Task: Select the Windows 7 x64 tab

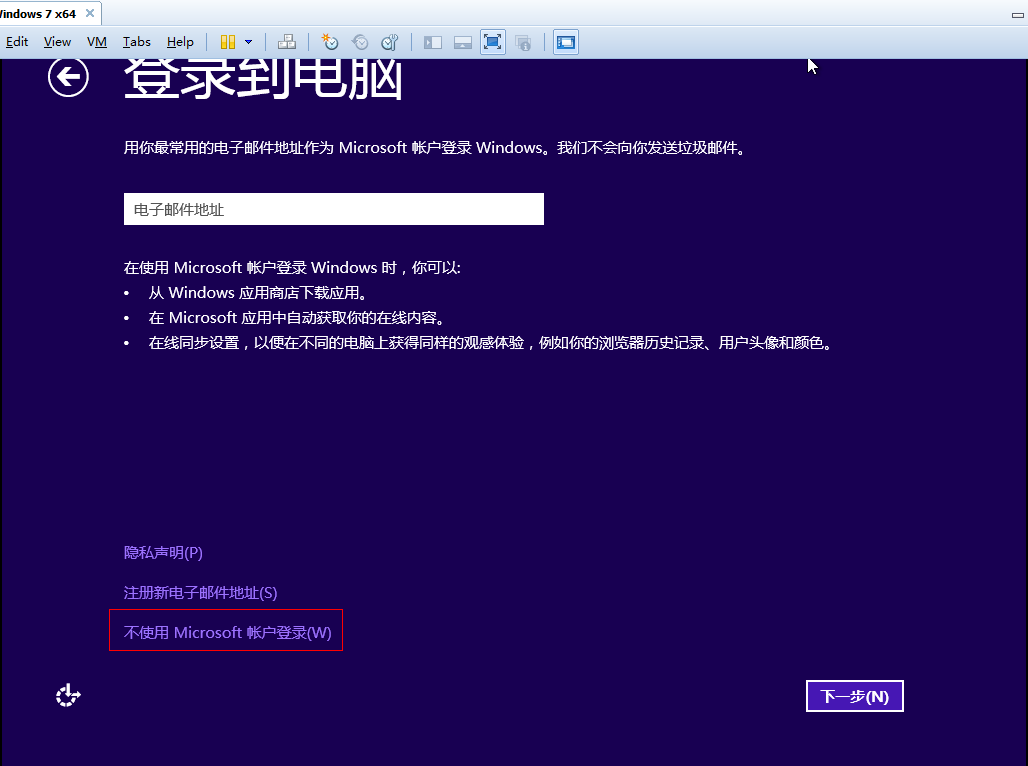Action: (x=39, y=13)
